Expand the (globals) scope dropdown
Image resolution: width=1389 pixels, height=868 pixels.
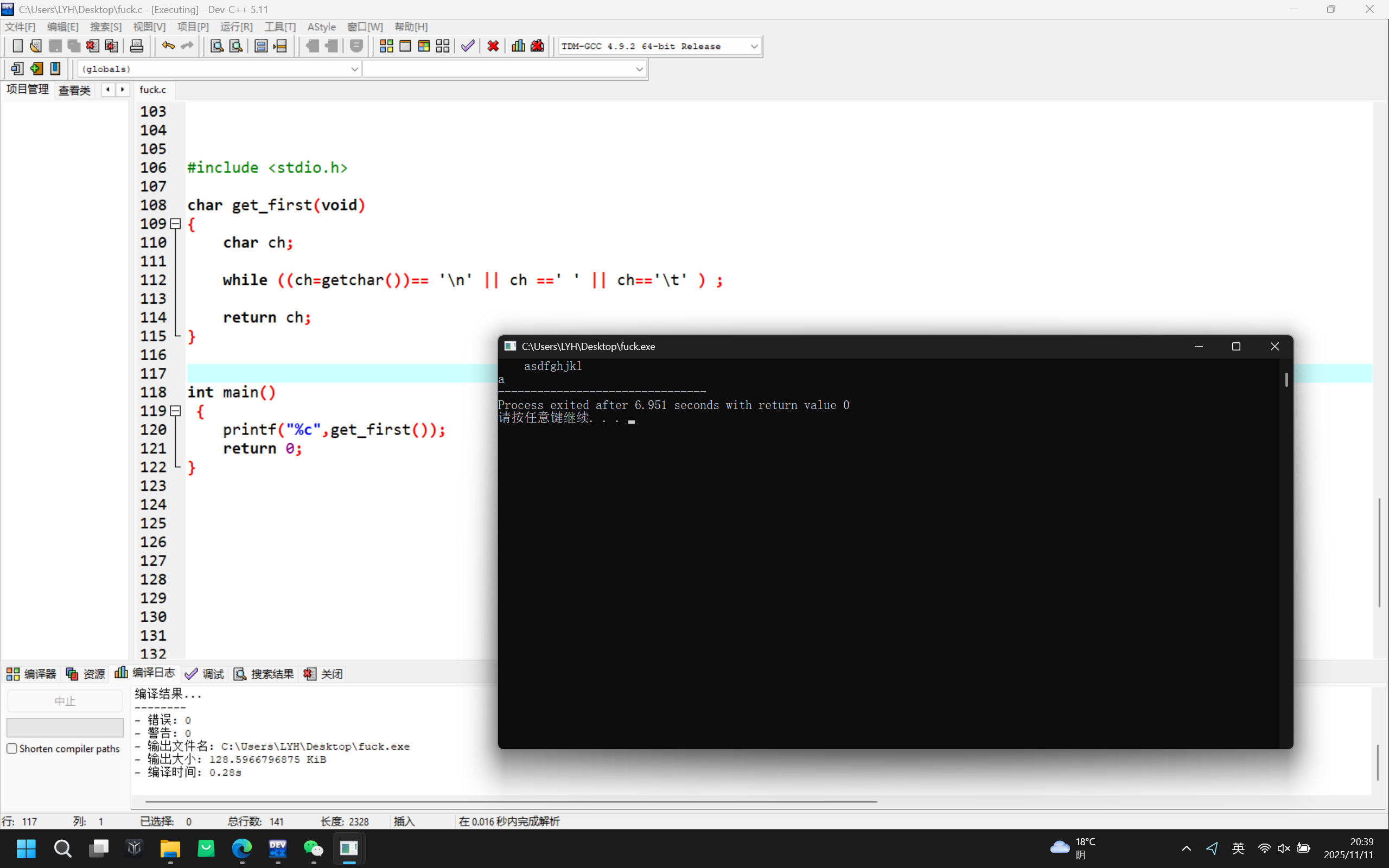pos(354,69)
